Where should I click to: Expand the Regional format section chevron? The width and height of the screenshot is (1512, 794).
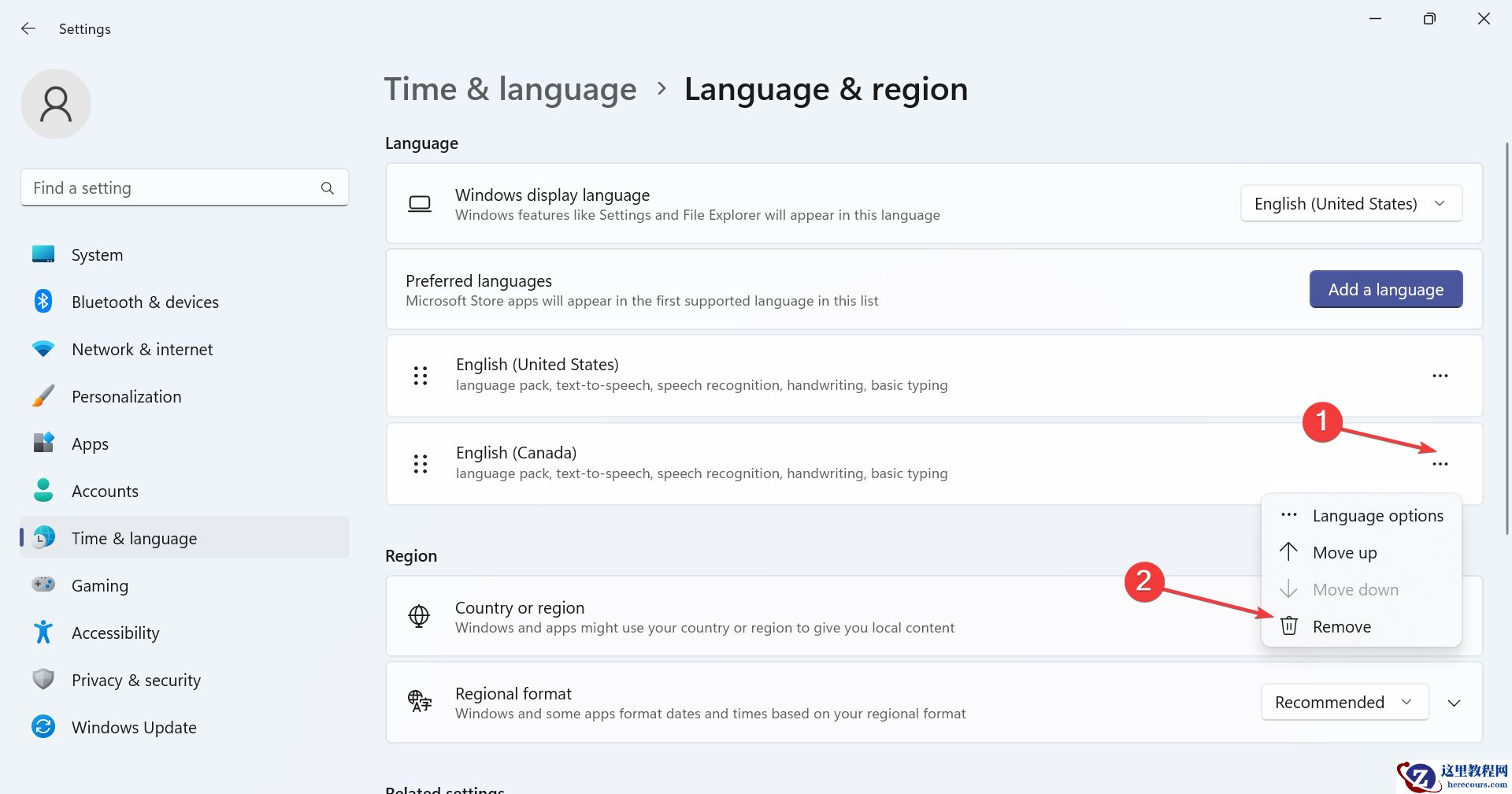(1455, 703)
